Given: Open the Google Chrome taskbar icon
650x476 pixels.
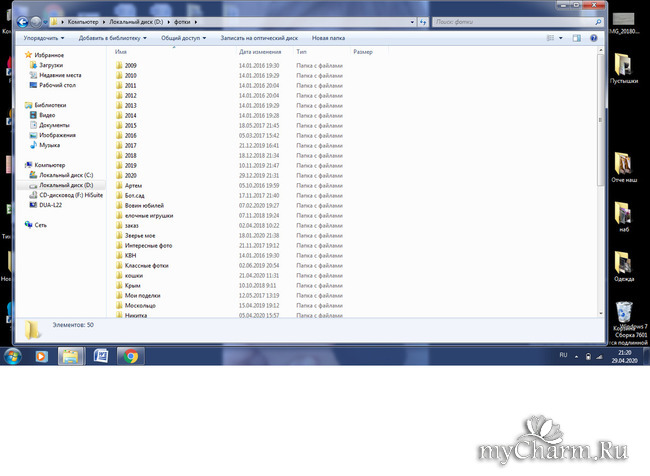Looking at the screenshot, I should click(128, 355).
